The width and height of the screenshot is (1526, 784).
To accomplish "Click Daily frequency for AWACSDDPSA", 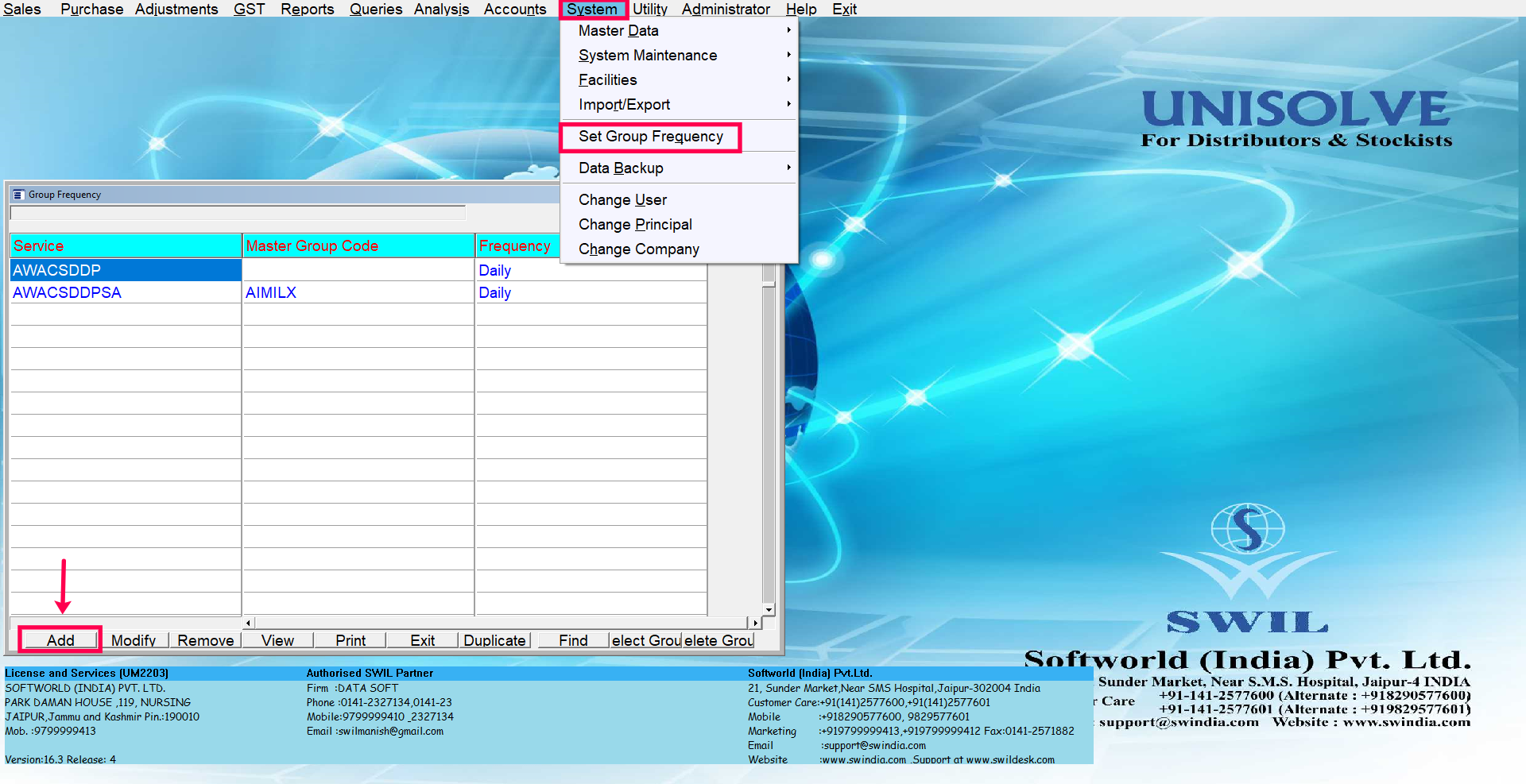I will [x=591, y=292].
